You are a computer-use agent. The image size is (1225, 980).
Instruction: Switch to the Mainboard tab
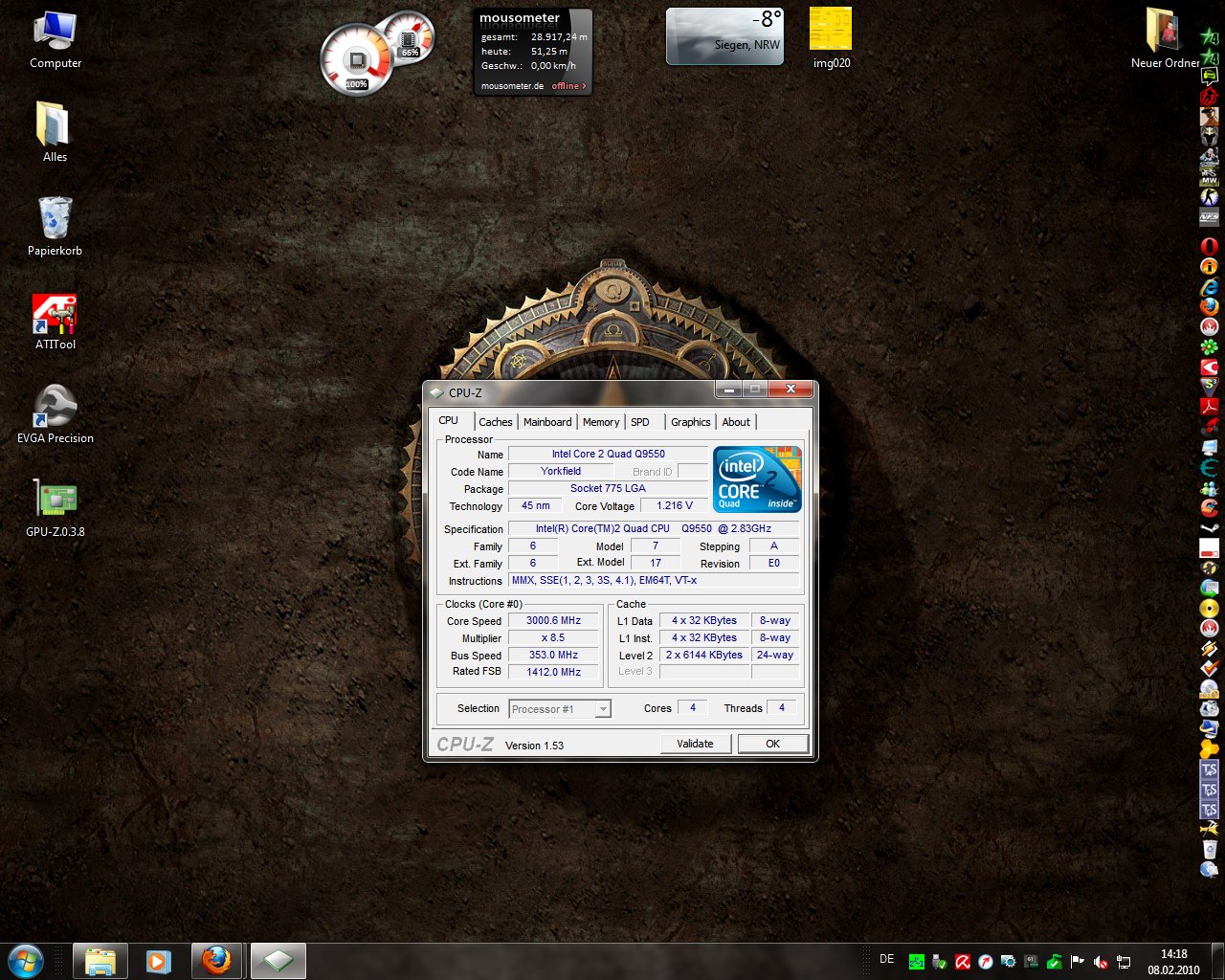[547, 422]
